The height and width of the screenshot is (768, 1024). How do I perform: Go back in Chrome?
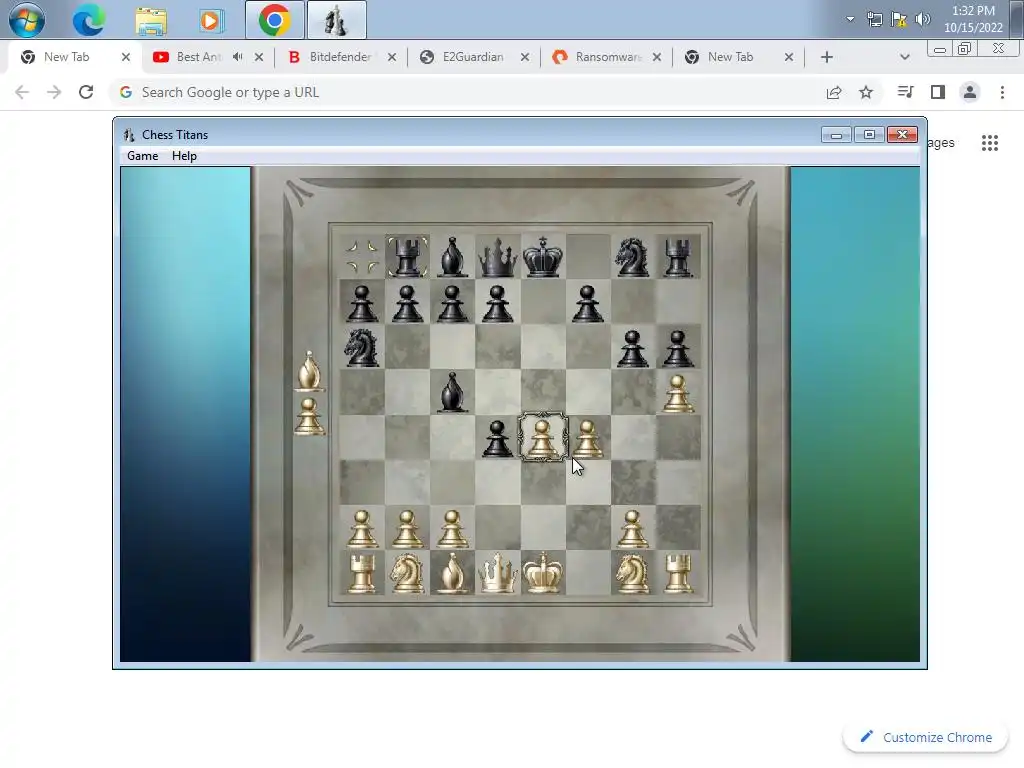pos(22,92)
